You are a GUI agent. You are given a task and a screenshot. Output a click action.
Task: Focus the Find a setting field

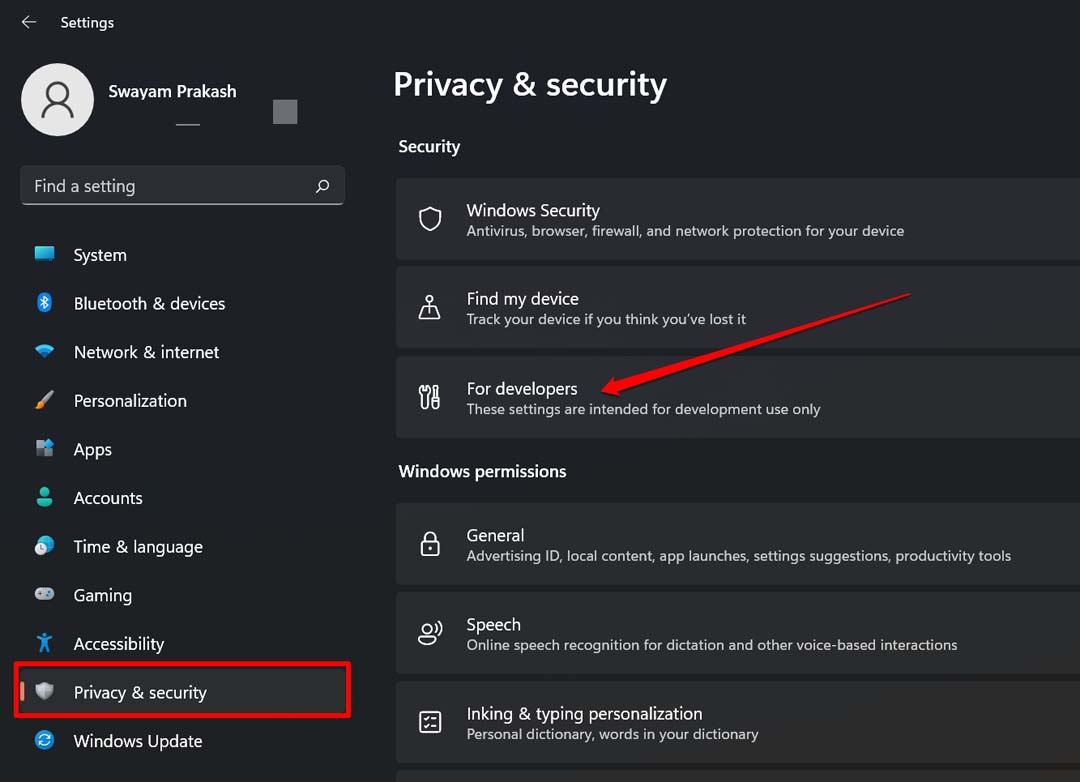pos(182,185)
